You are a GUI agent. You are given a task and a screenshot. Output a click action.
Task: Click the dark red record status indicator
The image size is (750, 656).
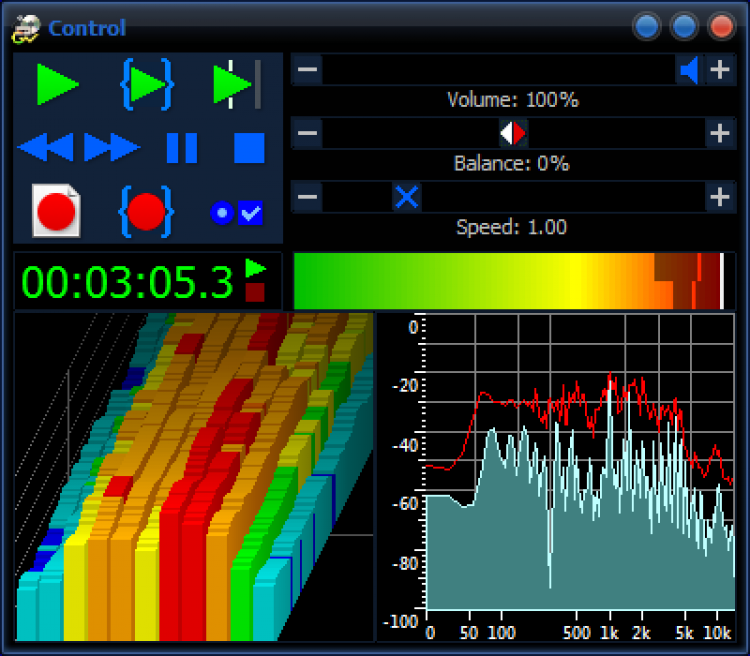coord(255,292)
